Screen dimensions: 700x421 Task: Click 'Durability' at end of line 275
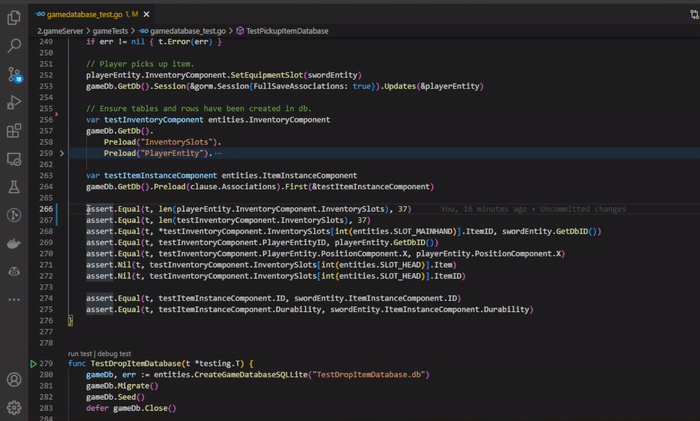507,309
